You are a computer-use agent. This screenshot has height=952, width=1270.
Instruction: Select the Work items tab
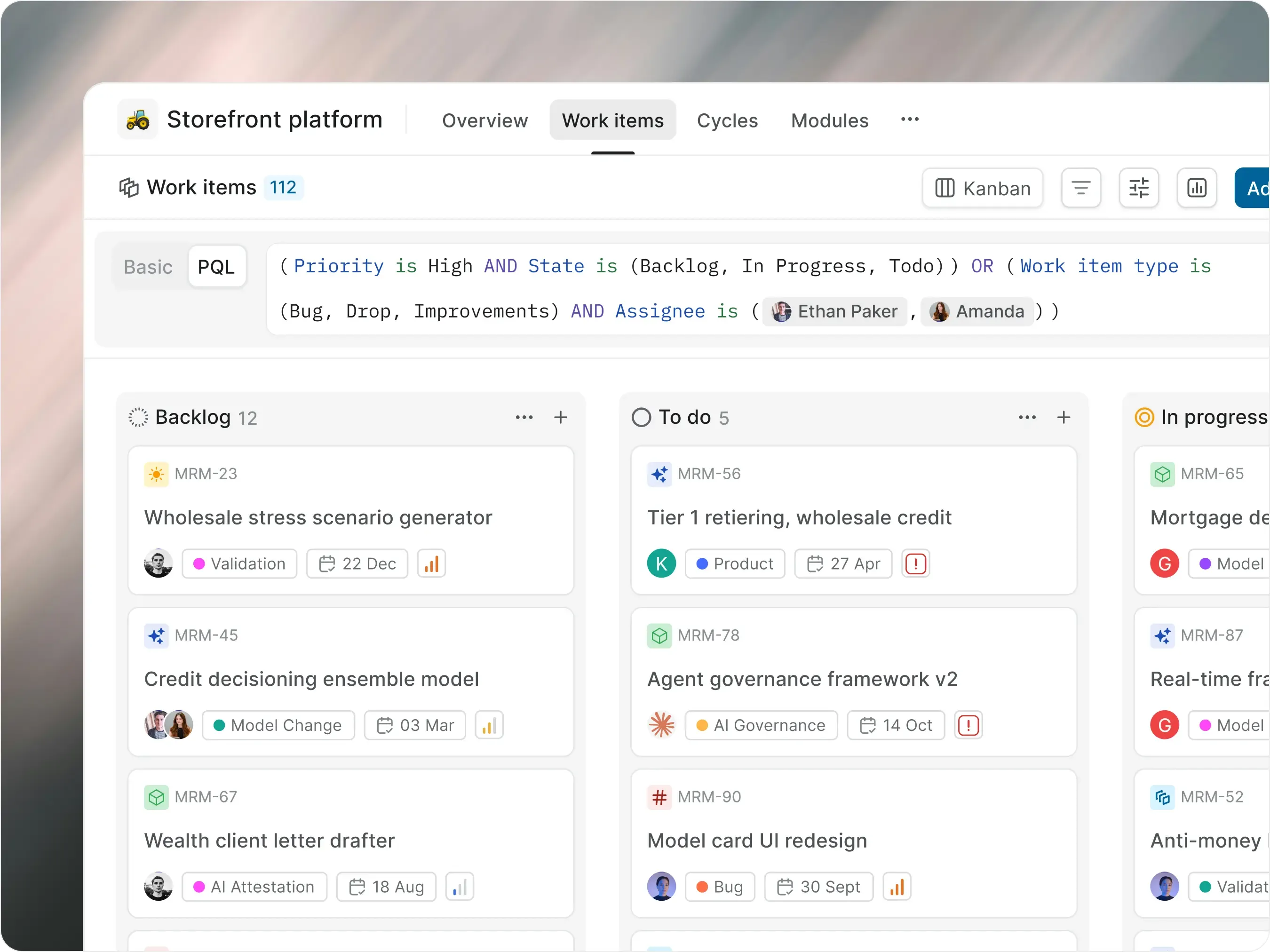pyautogui.click(x=612, y=120)
